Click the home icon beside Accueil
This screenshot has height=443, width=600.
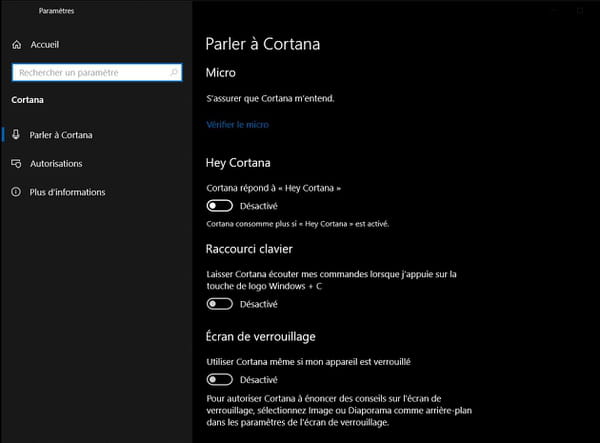(x=16, y=45)
